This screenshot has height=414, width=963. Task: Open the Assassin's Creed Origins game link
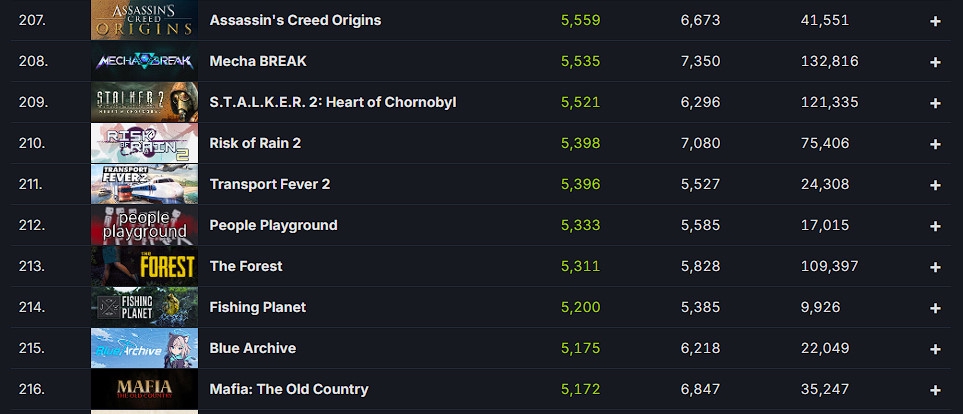[x=295, y=20]
